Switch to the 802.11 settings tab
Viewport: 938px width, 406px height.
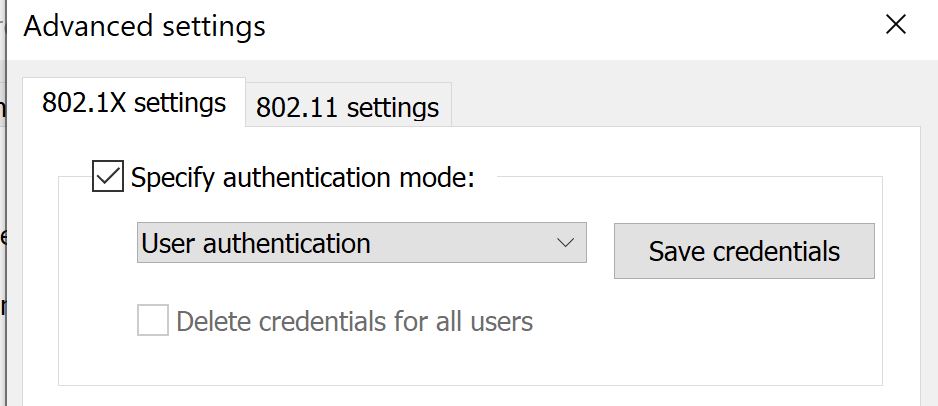point(347,107)
